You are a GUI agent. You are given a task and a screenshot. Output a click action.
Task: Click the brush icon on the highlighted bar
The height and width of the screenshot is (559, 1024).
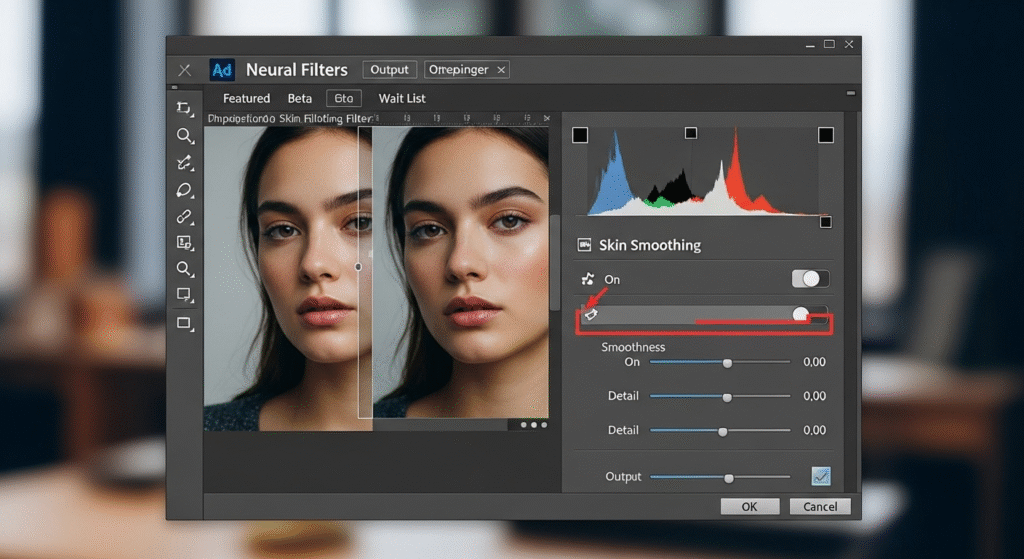click(591, 315)
